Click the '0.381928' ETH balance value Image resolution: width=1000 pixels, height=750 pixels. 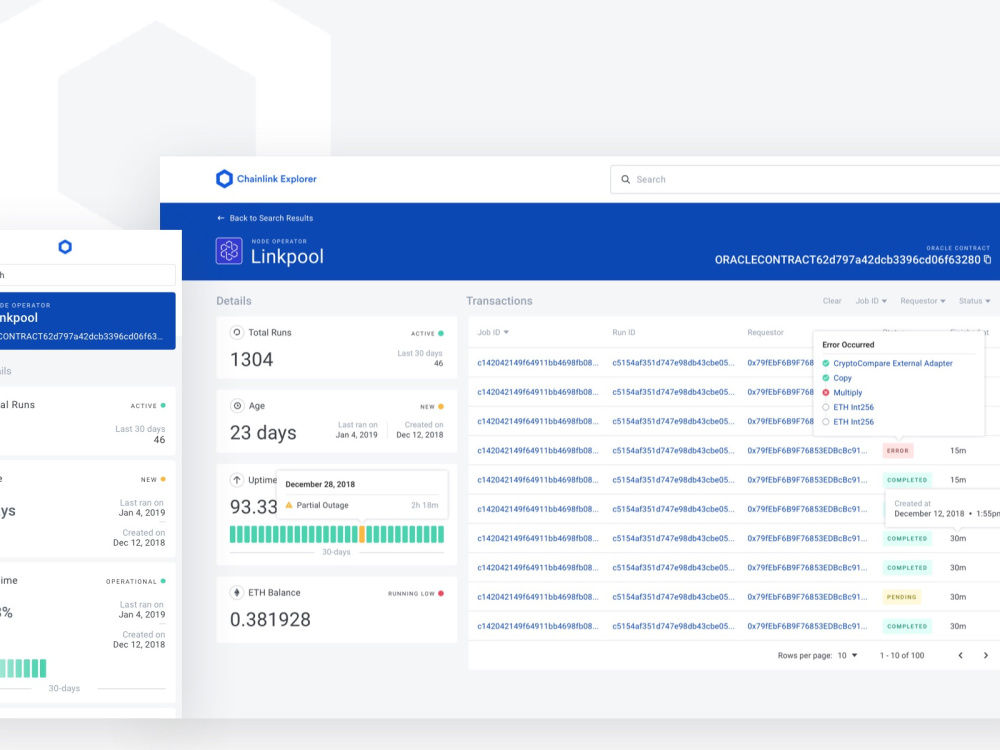[270, 619]
